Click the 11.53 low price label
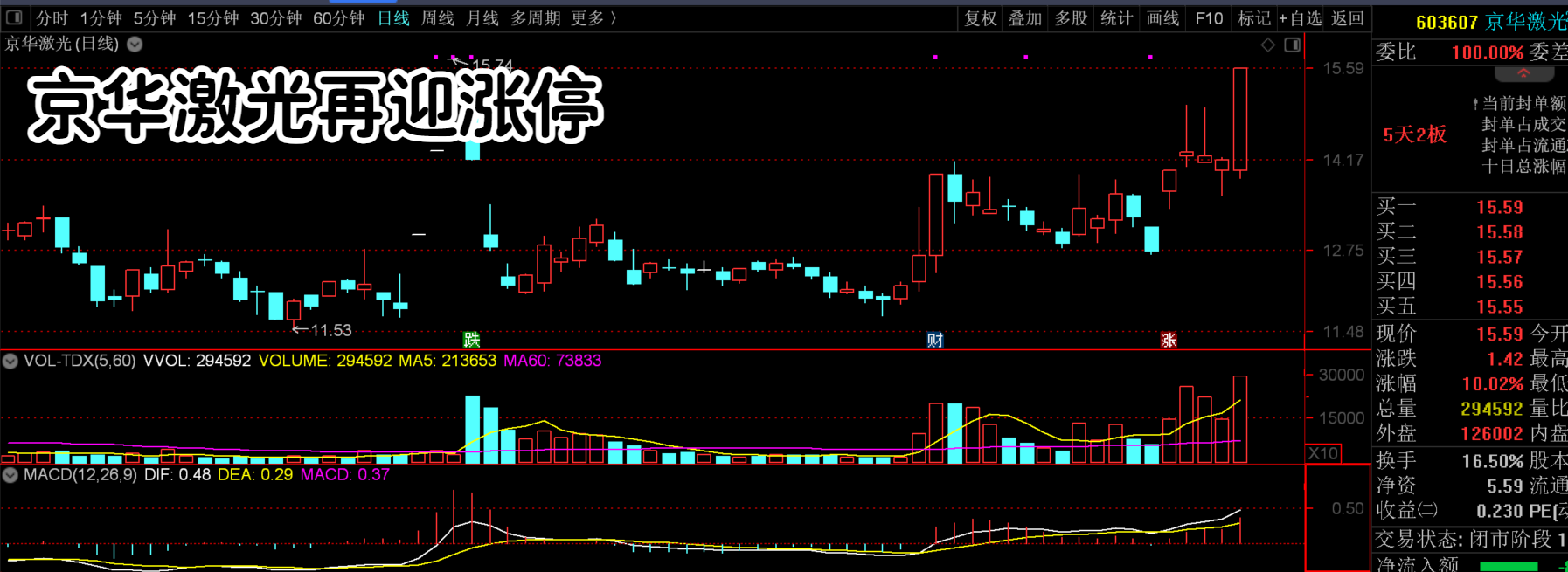 [x=331, y=330]
